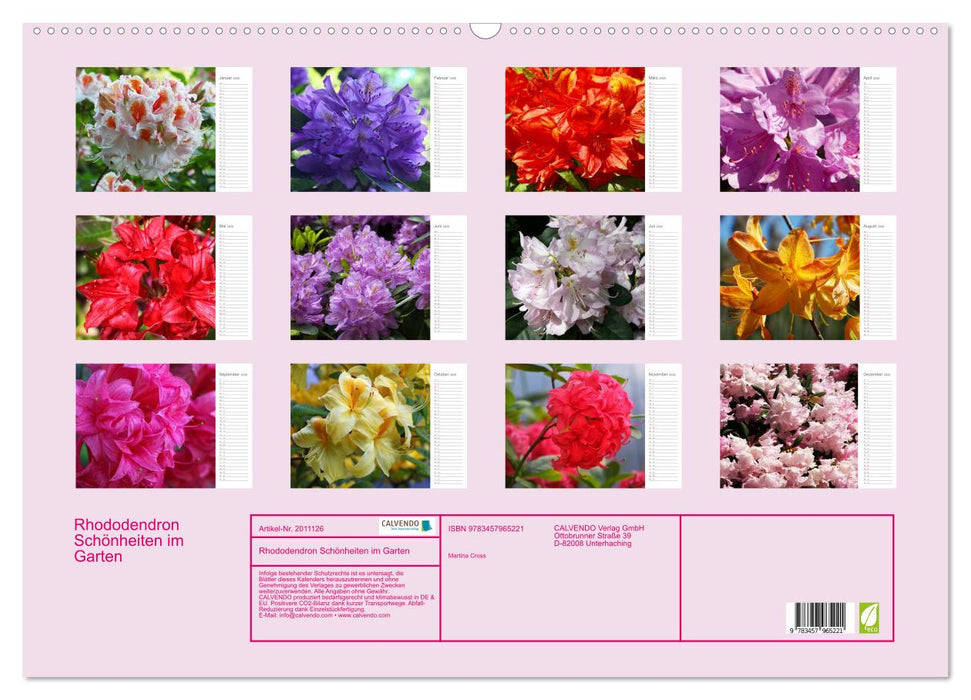Click the Artikel-Nr. 2011126 label
Screen dimensions: 971x700
click(291, 529)
